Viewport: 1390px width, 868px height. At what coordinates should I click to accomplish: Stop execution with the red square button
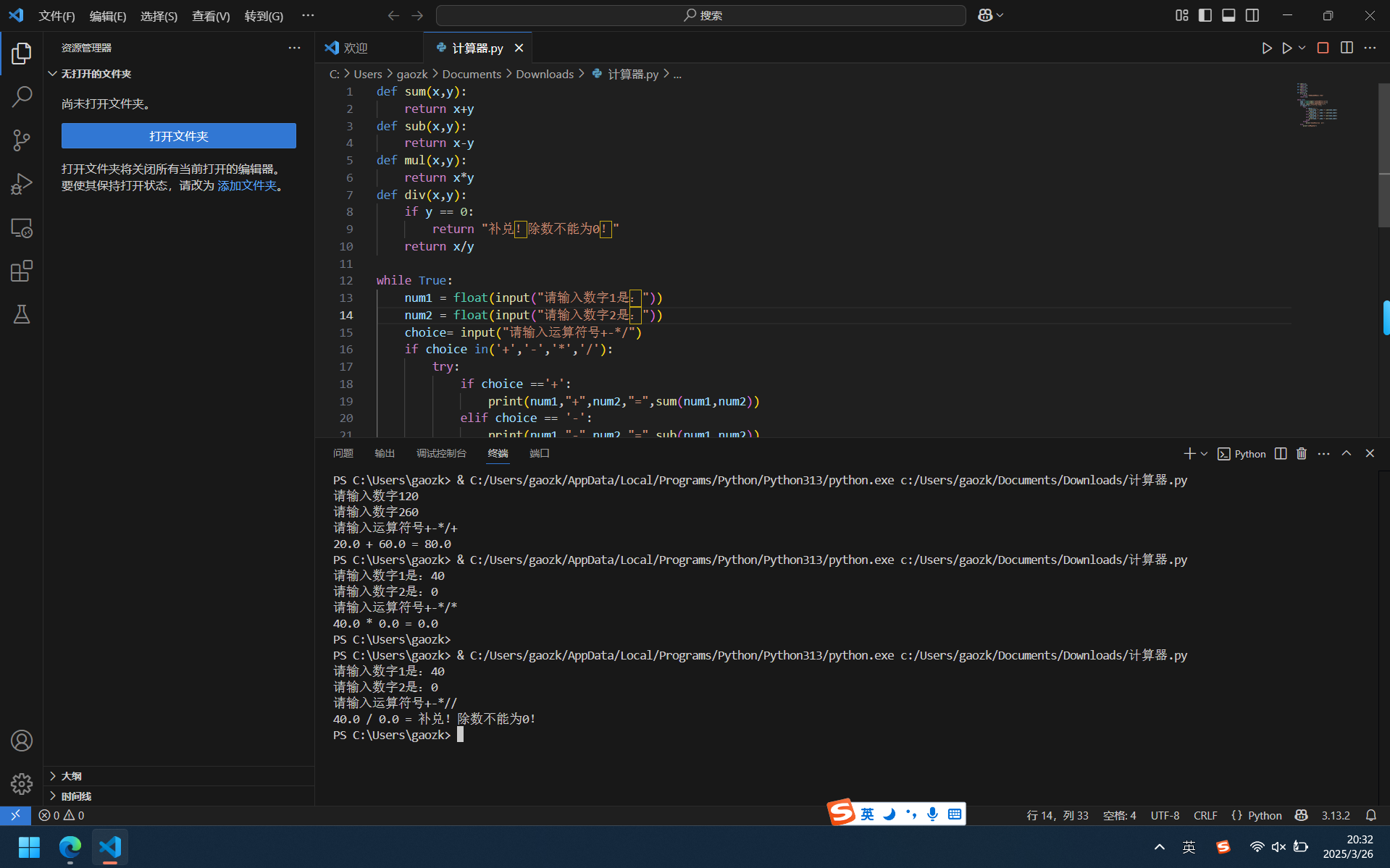click(1323, 48)
